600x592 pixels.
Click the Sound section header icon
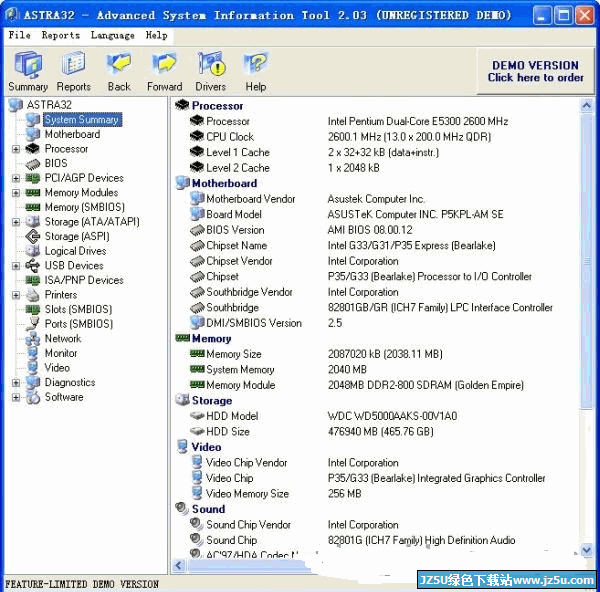click(x=182, y=509)
